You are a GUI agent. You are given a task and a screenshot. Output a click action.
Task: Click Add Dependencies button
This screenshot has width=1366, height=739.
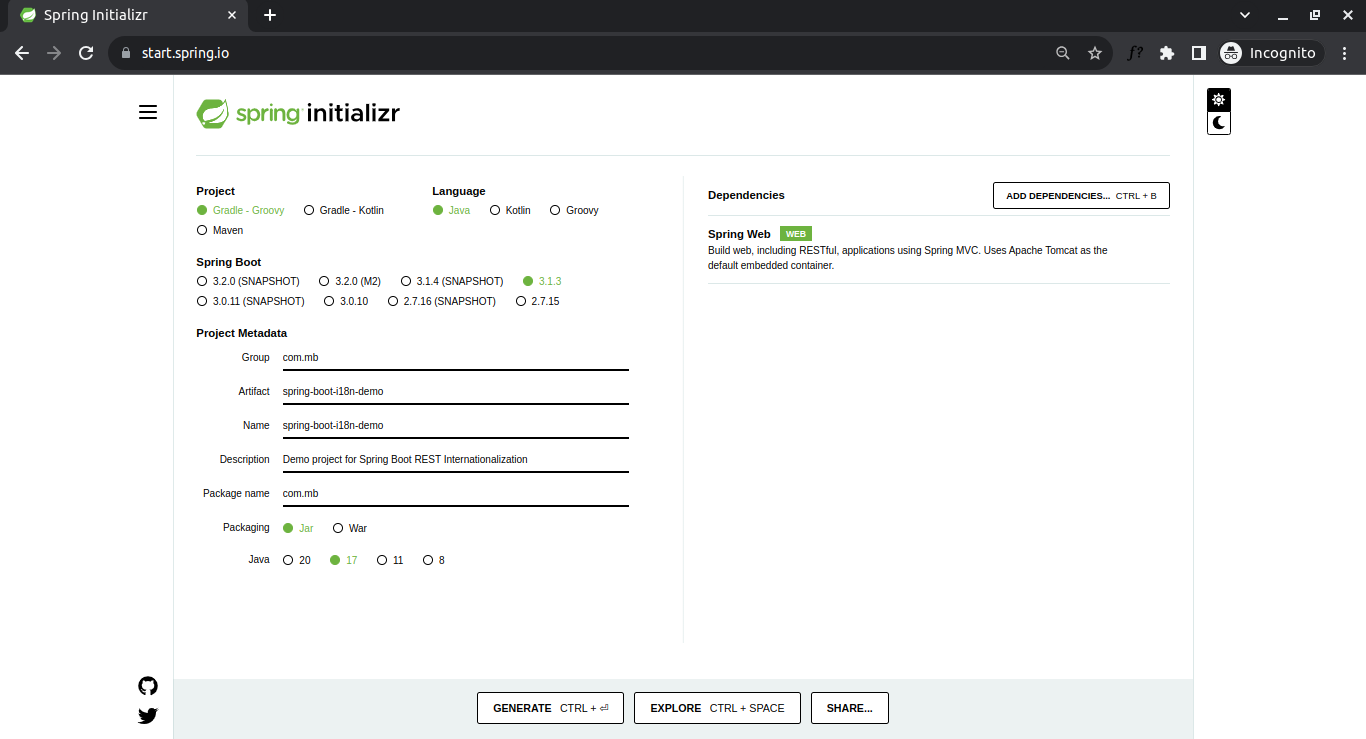[1081, 196]
